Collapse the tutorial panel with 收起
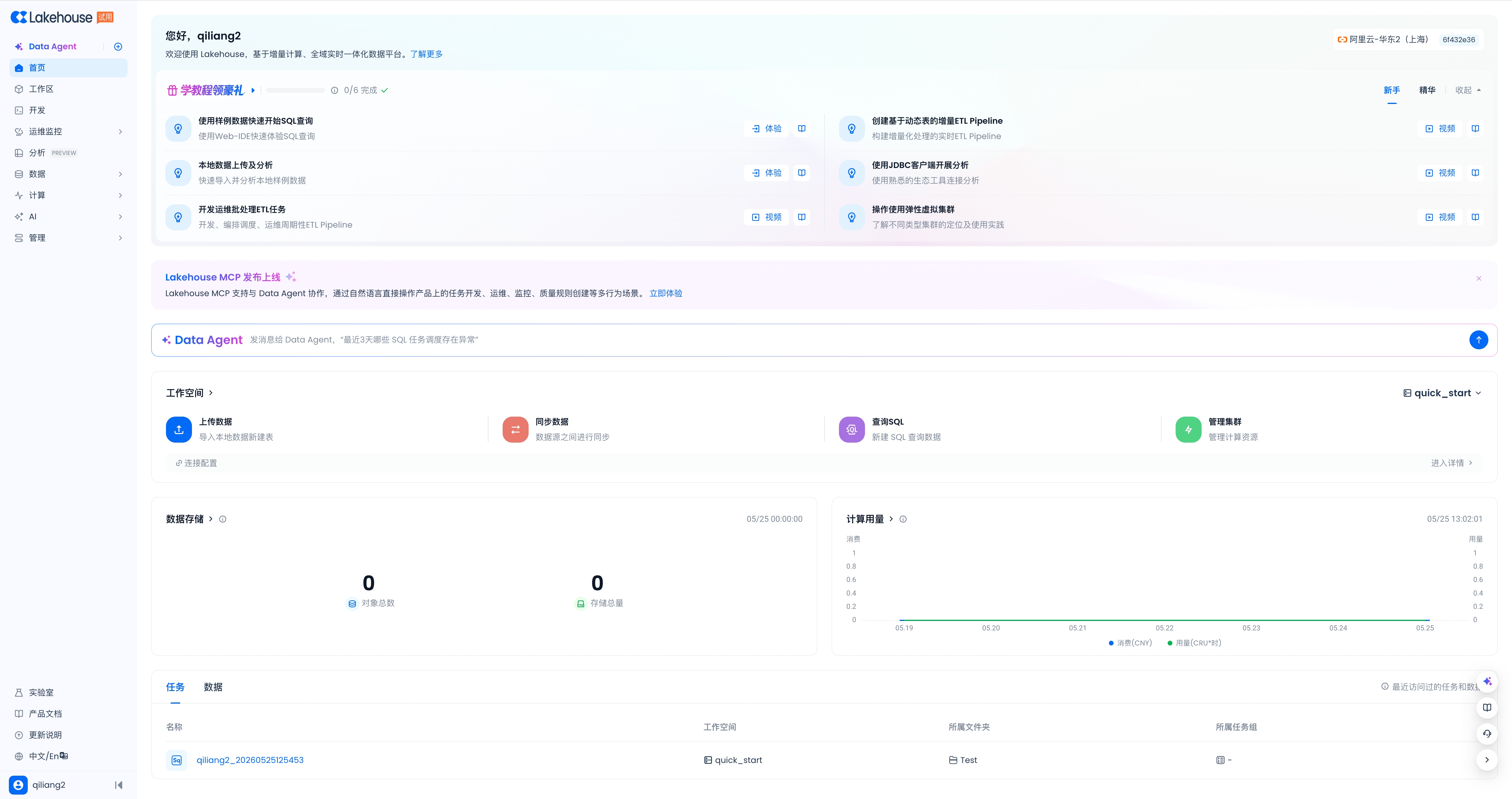This screenshot has width=1512, height=799. coord(1468,90)
